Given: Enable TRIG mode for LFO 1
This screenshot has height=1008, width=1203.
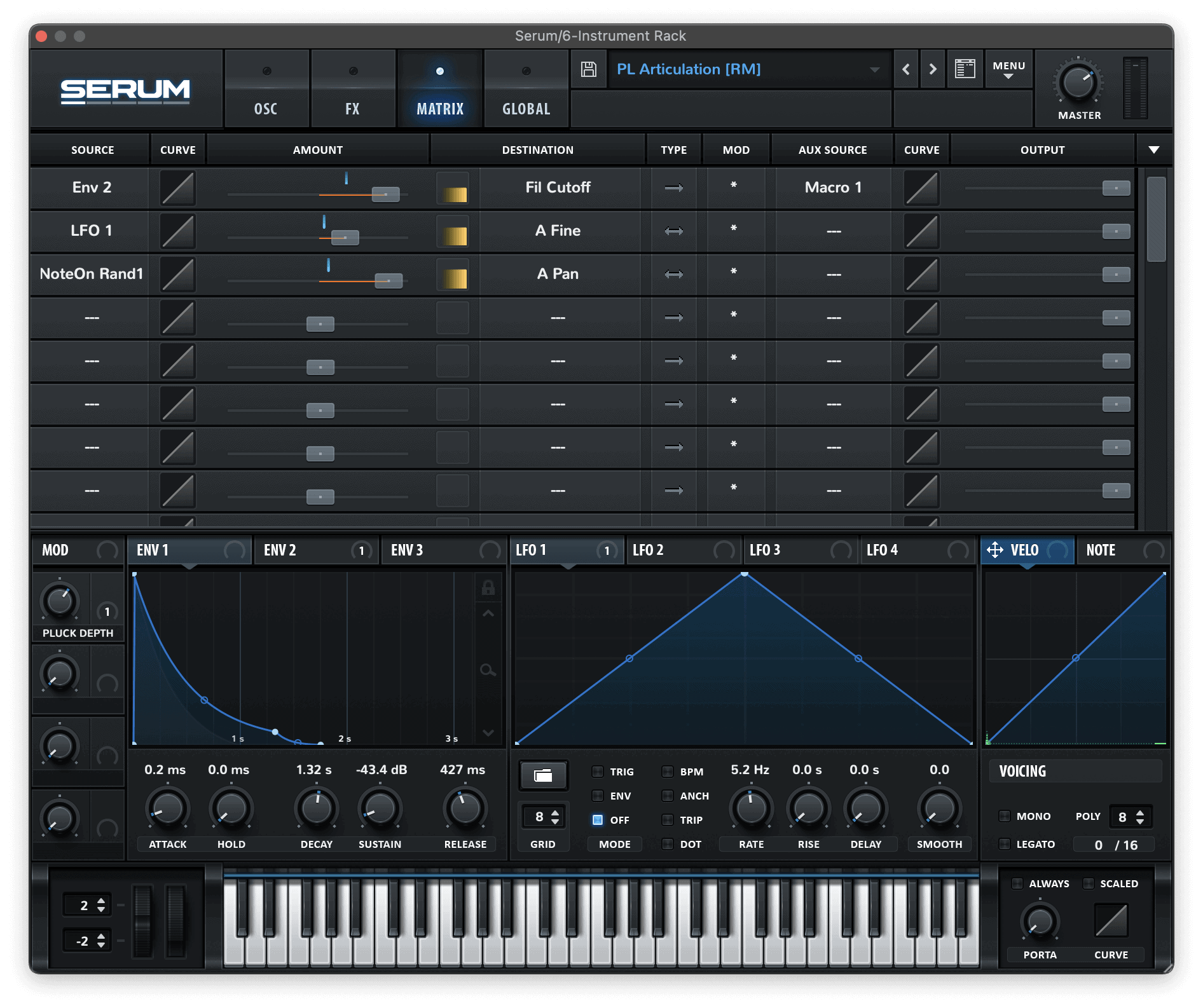Looking at the screenshot, I should (597, 771).
